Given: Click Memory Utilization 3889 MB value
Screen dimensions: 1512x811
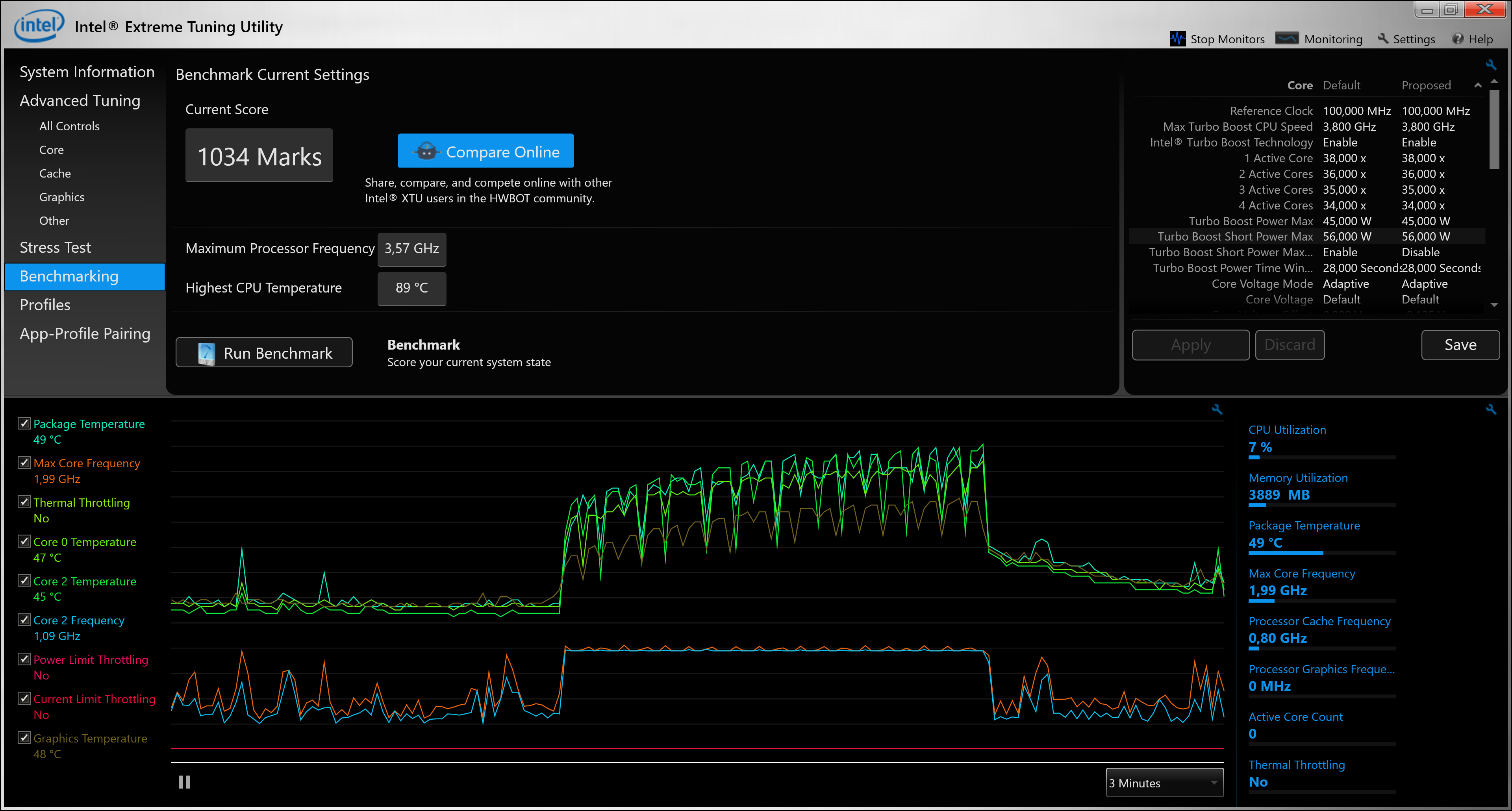Looking at the screenshot, I should pyautogui.click(x=1279, y=495).
